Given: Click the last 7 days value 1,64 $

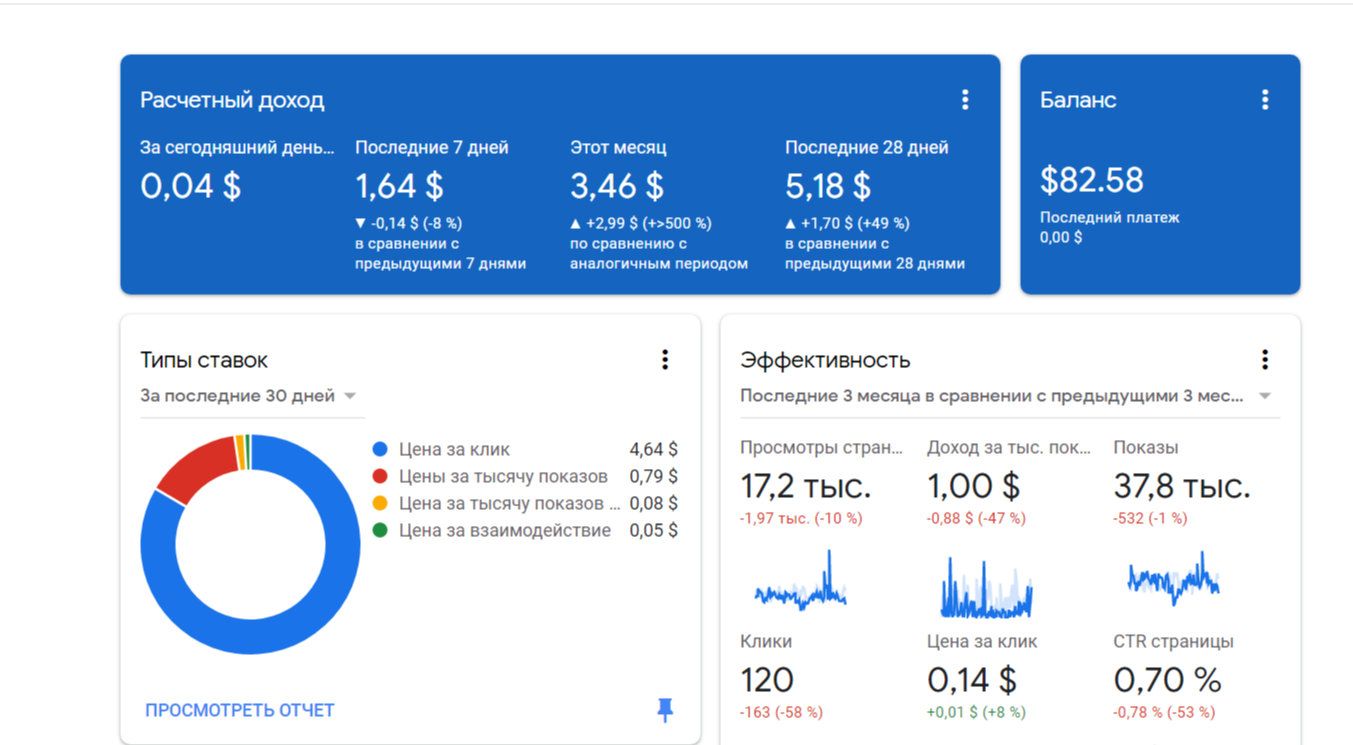Looking at the screenshot, I should 399,186.
